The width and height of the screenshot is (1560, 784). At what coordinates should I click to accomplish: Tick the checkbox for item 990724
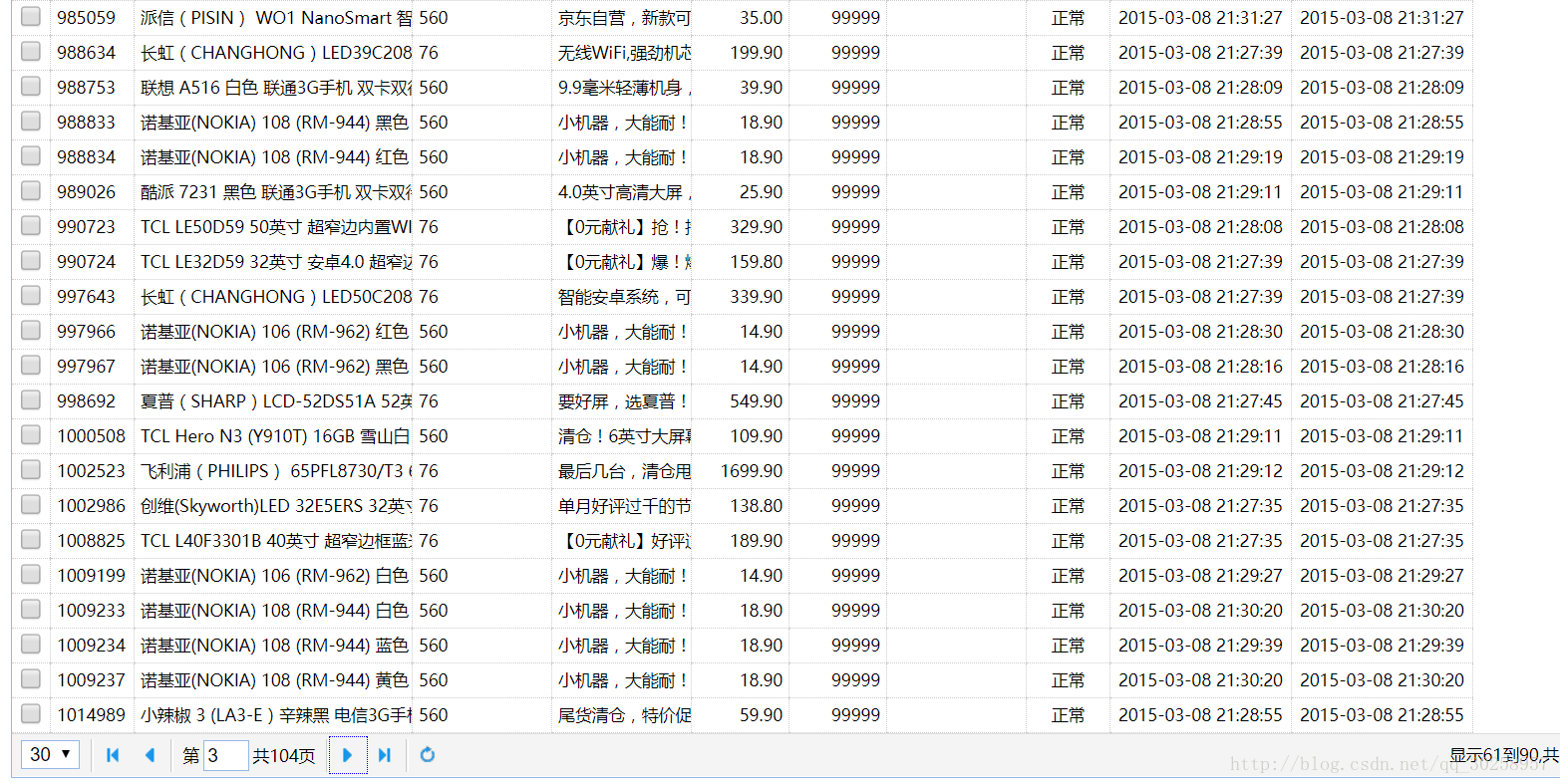(31, 261)
